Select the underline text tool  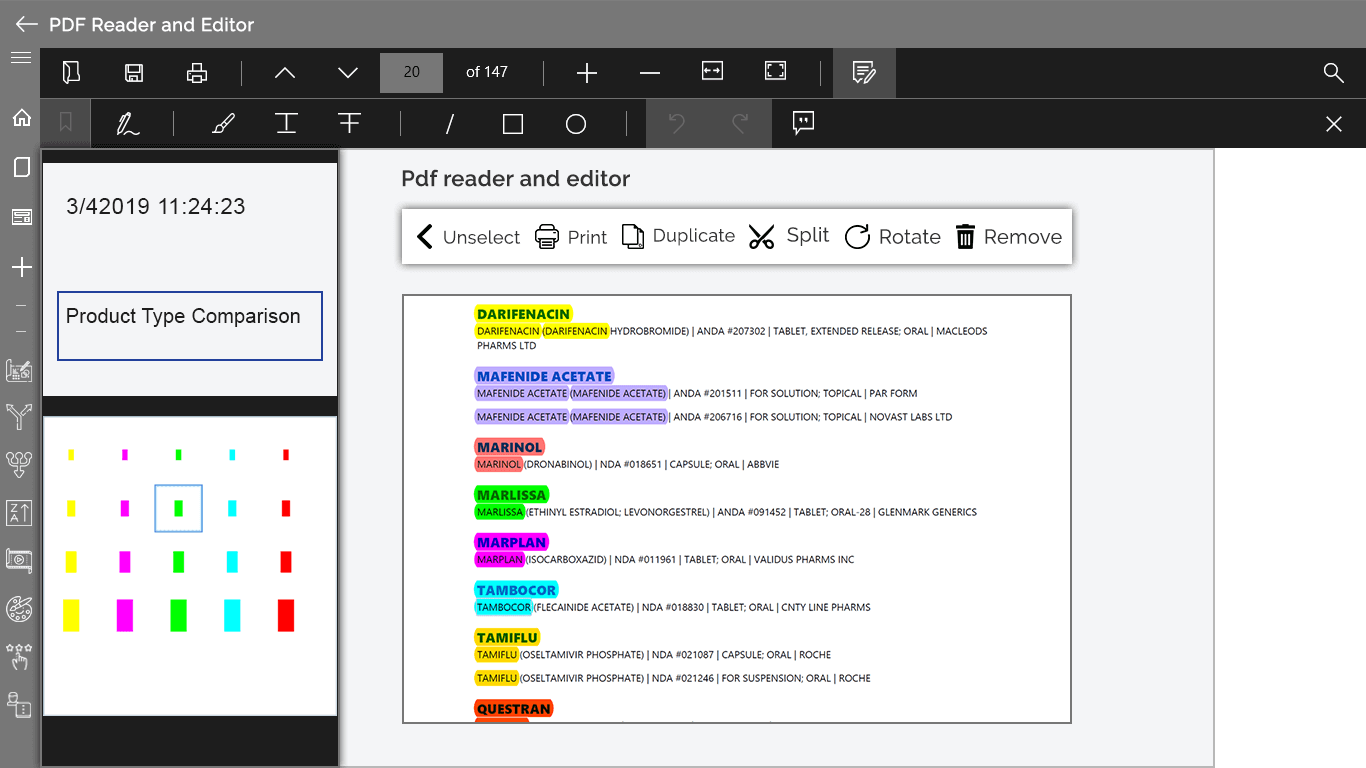(286, 123)
